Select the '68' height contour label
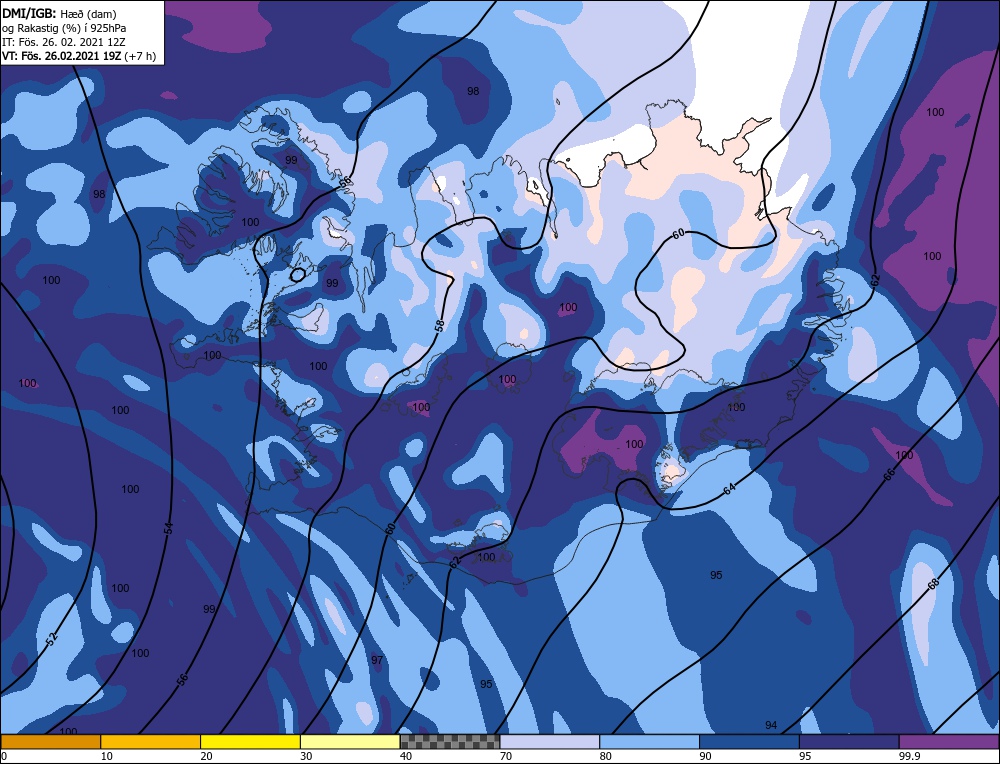1000x764 pixels. coord(933,584)
